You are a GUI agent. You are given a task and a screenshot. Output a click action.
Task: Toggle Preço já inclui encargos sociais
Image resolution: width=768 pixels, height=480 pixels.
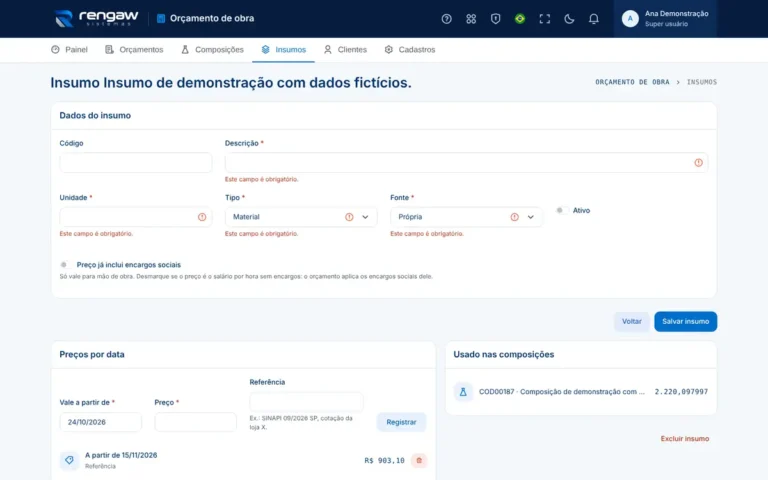point(66,264)
